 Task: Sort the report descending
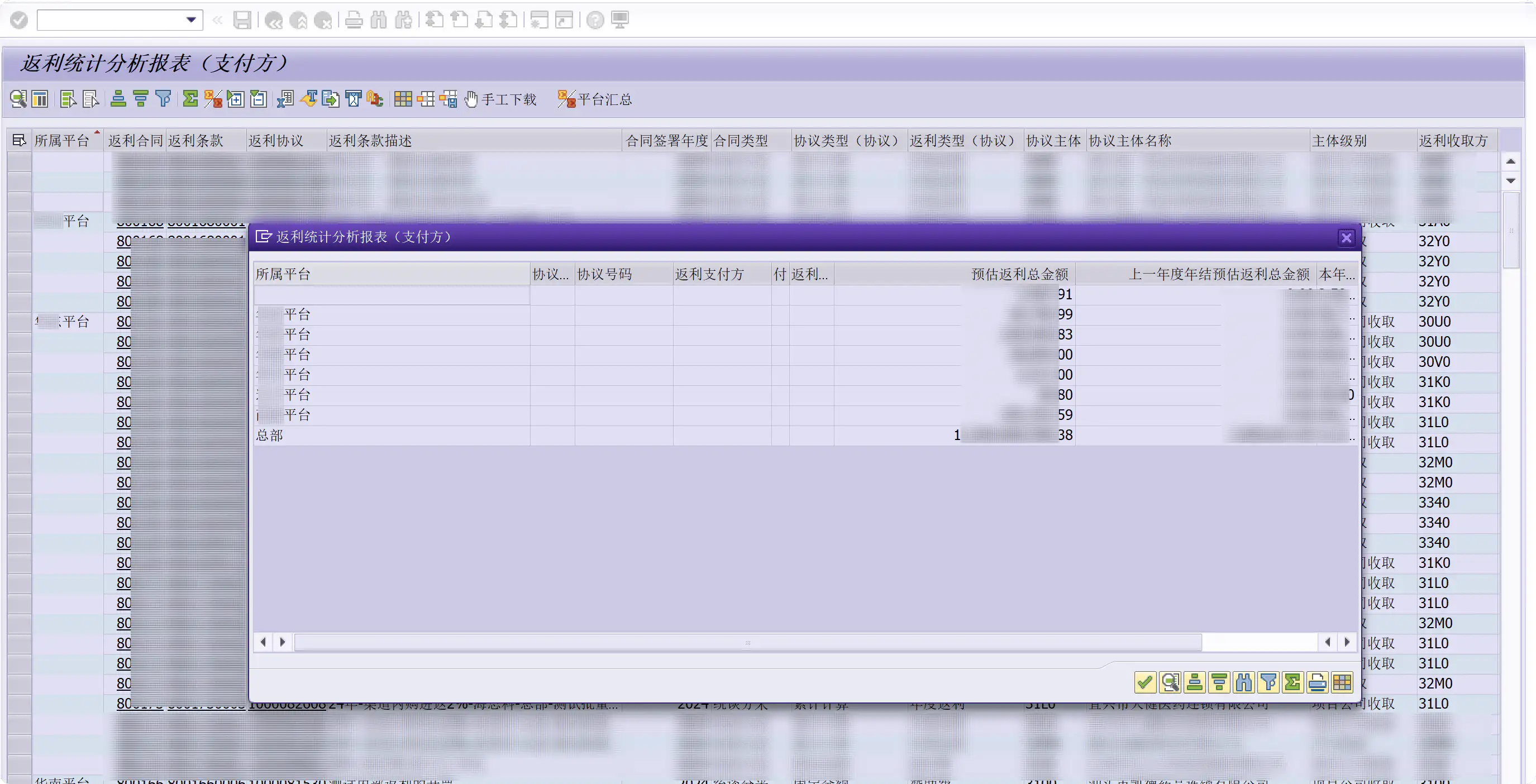click(141, 99)
